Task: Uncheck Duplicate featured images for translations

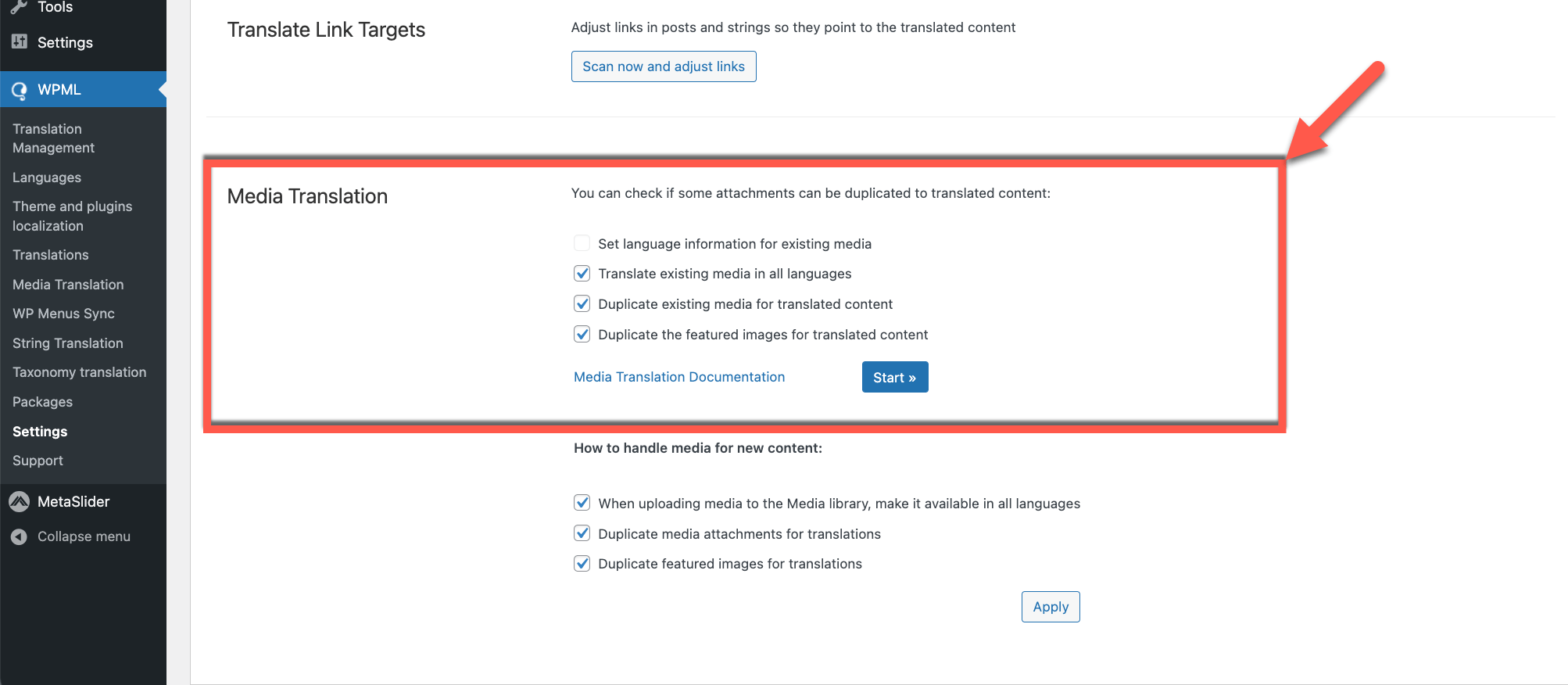Action: [x=582, y=563]
